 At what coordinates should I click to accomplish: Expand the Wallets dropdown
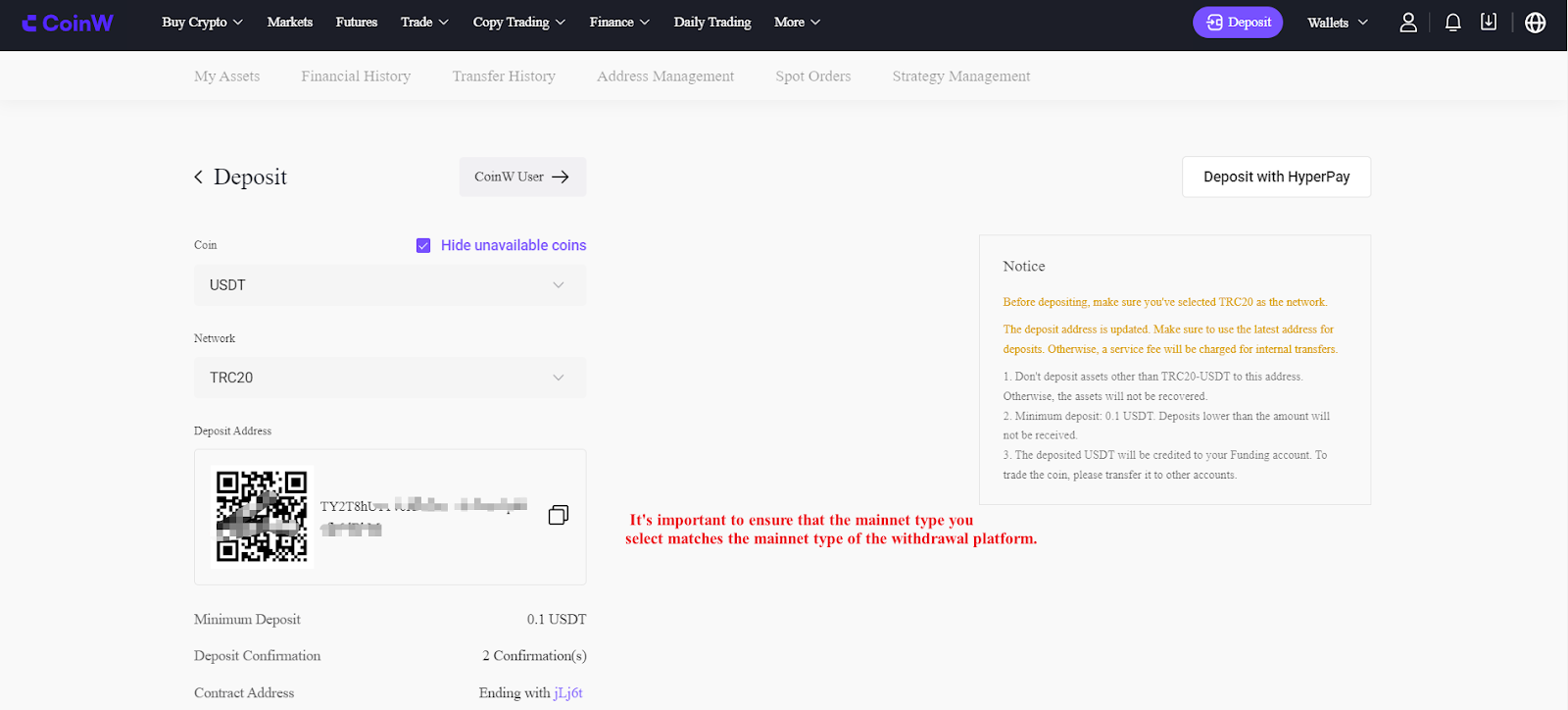pos(1338,23)
